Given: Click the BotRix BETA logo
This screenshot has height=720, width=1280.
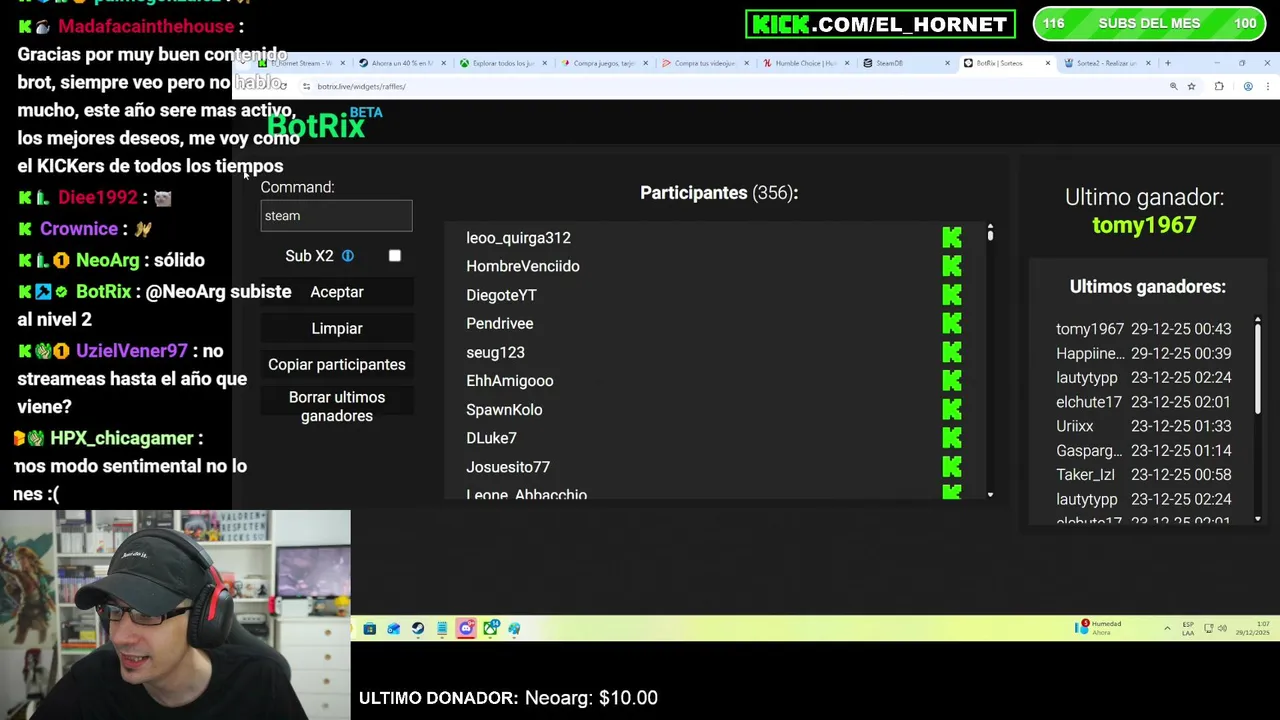Looking at the screenshot, I should (325, 124).
